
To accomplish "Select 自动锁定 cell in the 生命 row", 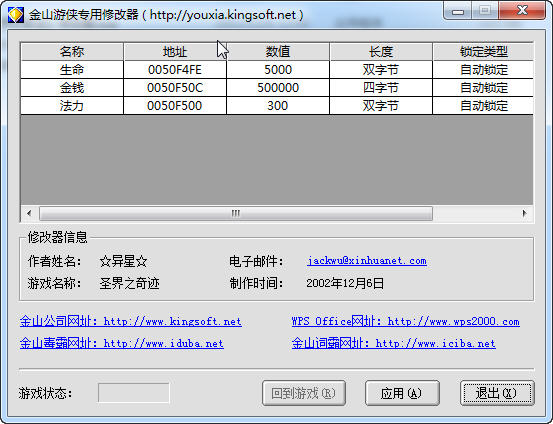I will [x=483, y=69].
